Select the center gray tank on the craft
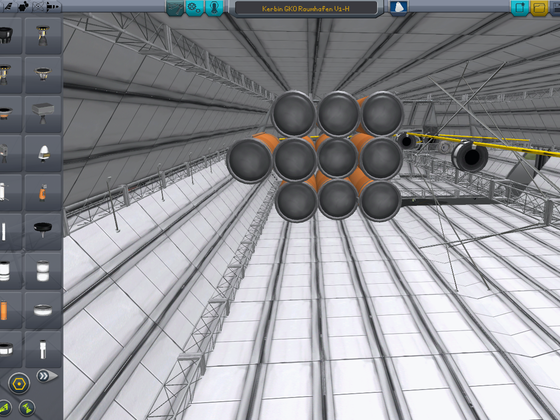The height and width of the screenshot is (420, 560). (337, 157)
